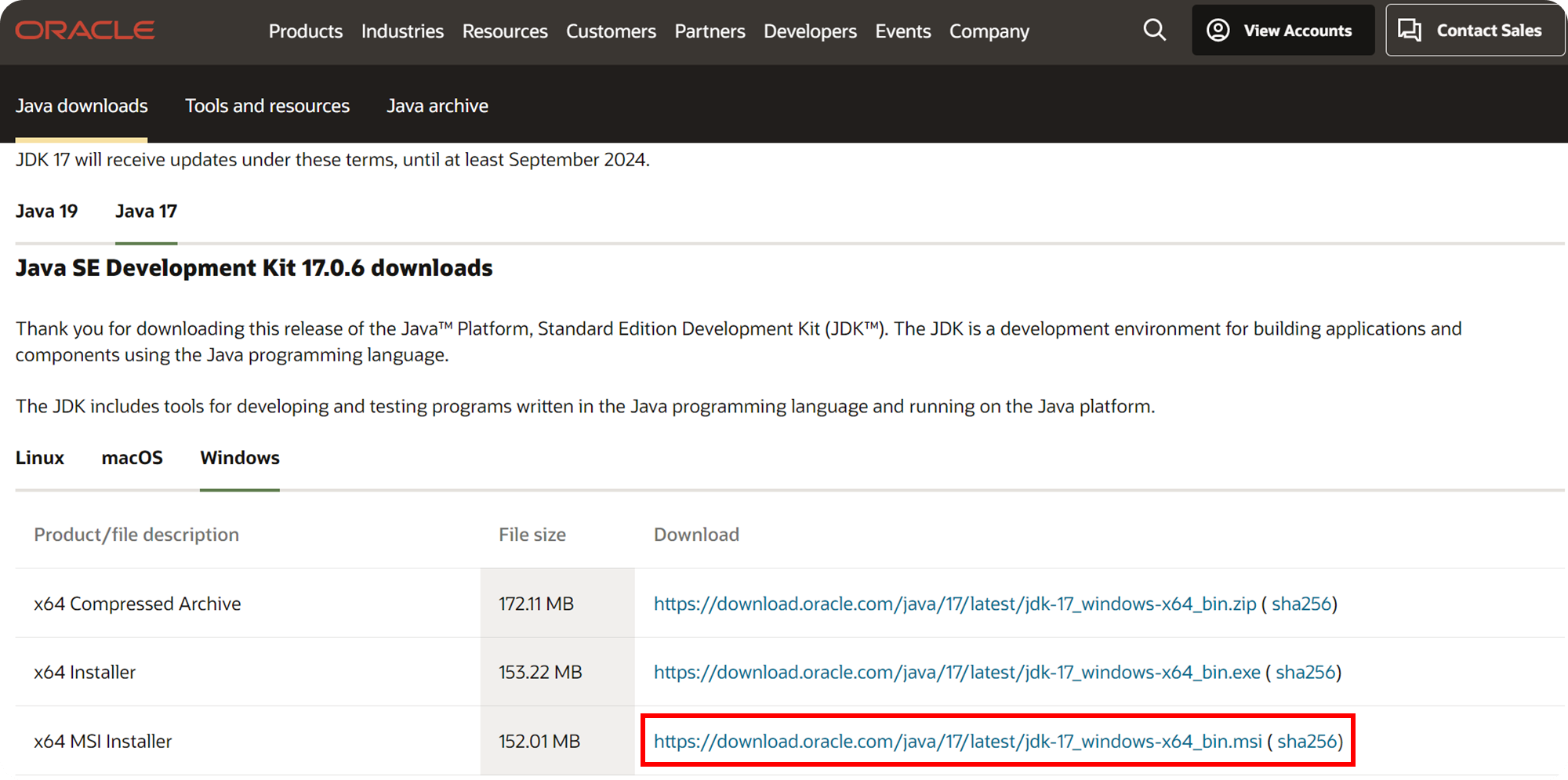Screen dimensions: 1568x780
Task: Select the Windows downloads tab
Action: (x=240, y=458)
